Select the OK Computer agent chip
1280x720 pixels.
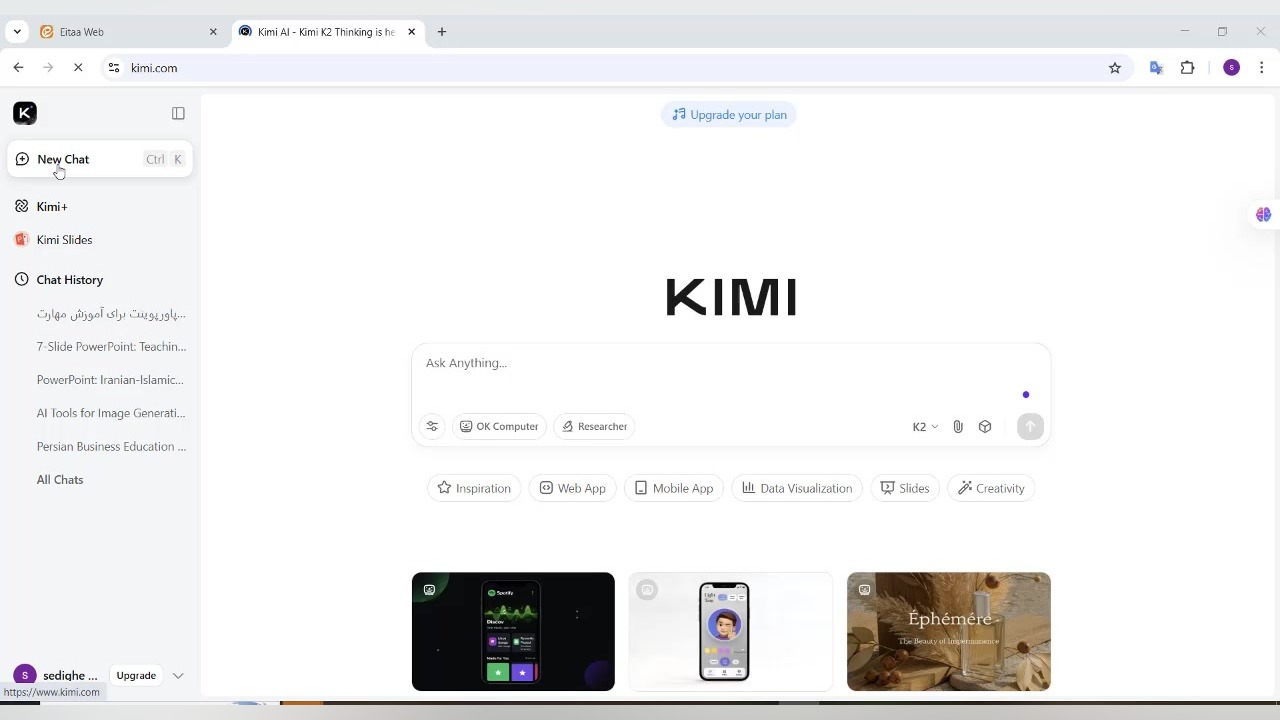click(x=499, y=426)
